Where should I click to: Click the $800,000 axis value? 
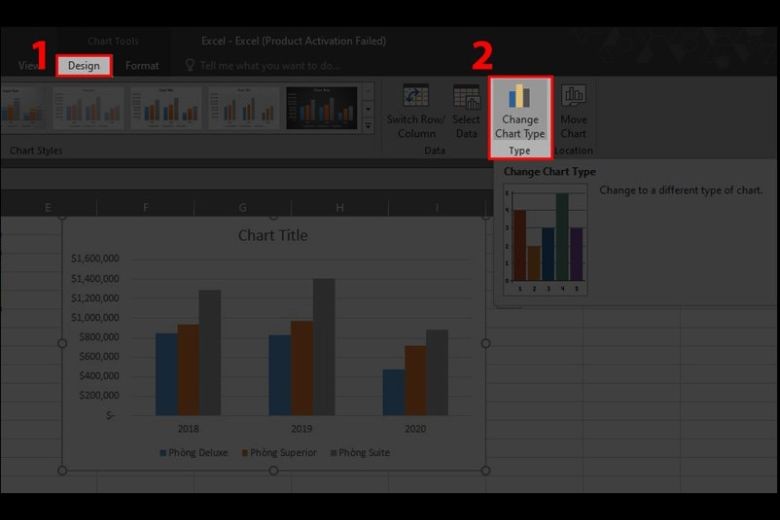(99, 337)
